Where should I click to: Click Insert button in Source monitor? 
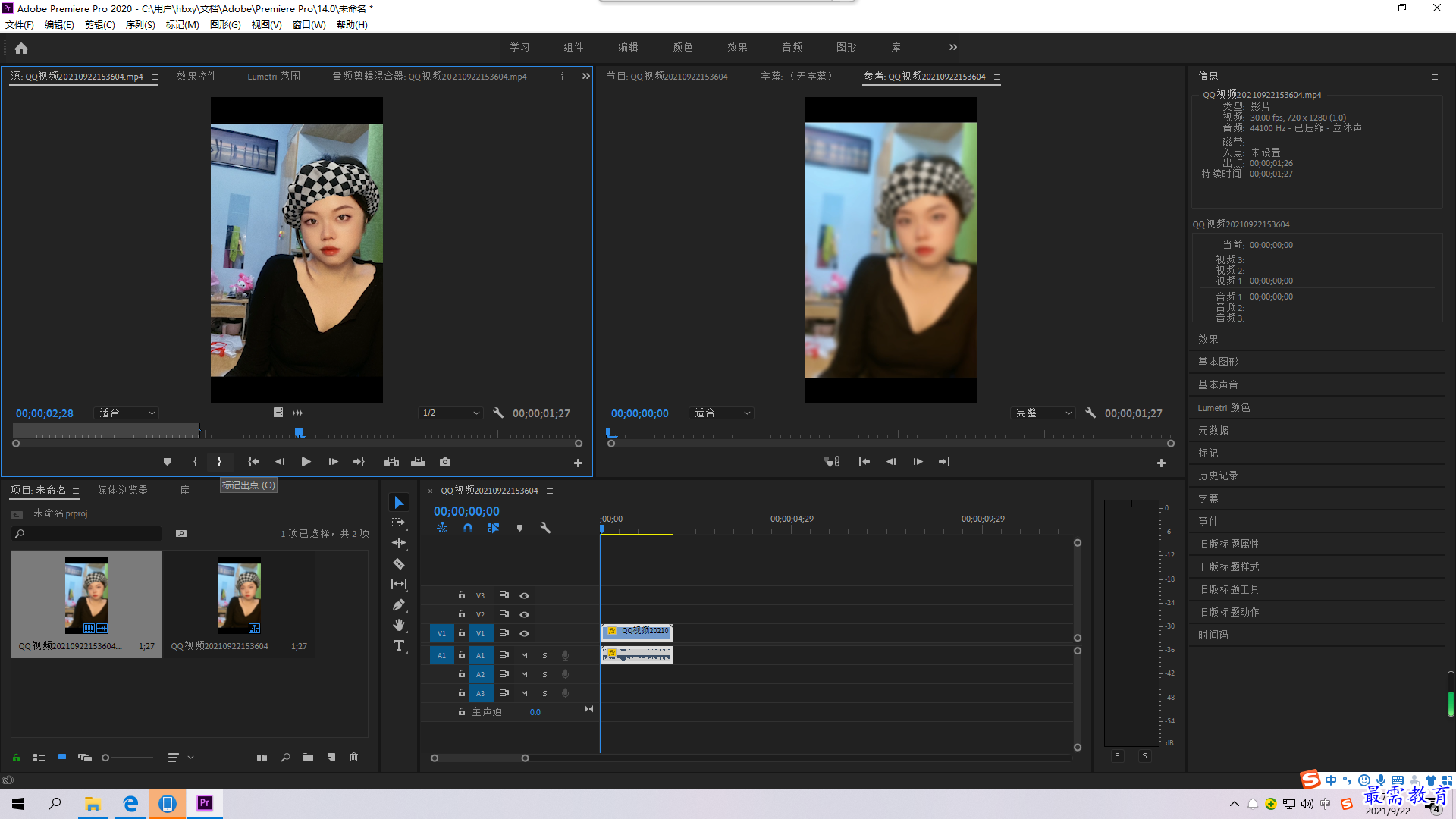pyautogui.click(x=391, y=462)
